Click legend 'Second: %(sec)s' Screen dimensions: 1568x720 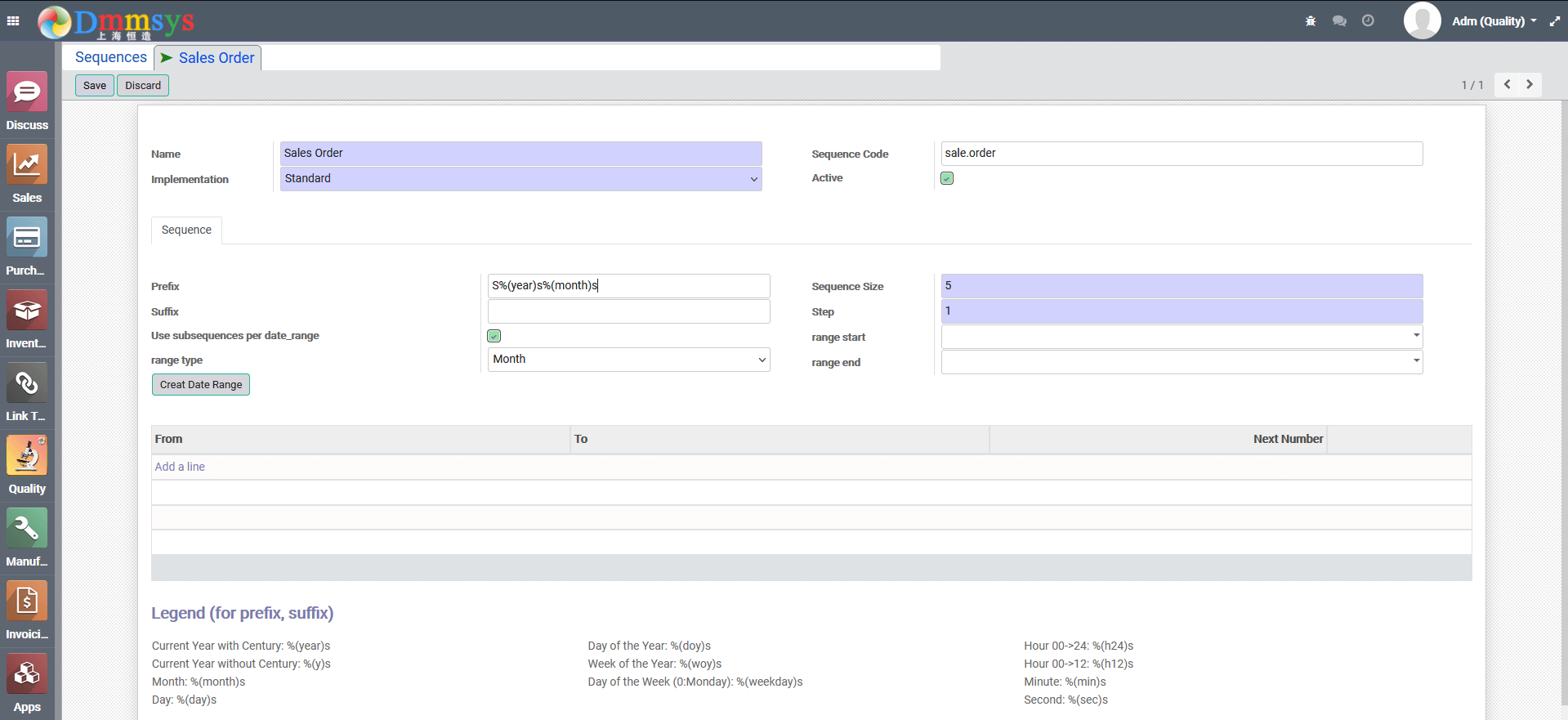[1065, 700]
